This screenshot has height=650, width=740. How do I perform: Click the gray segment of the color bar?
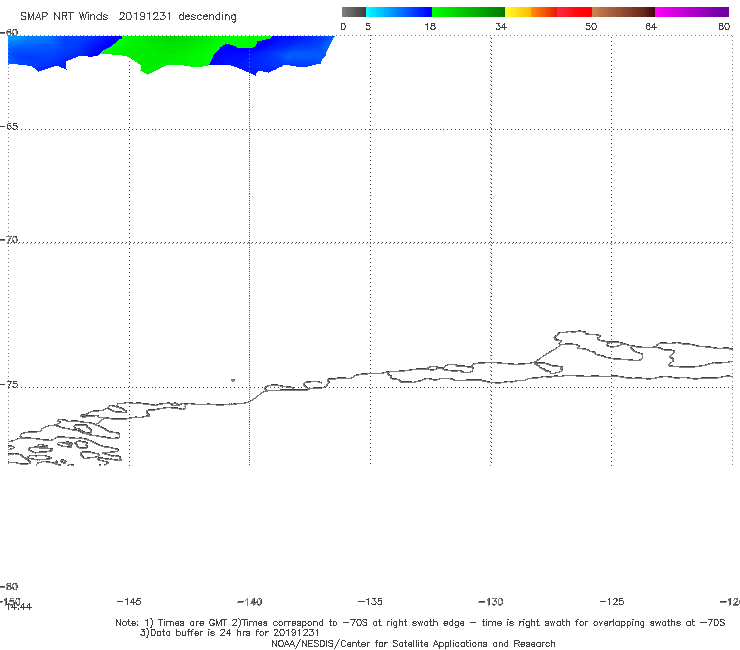[353, 12]
